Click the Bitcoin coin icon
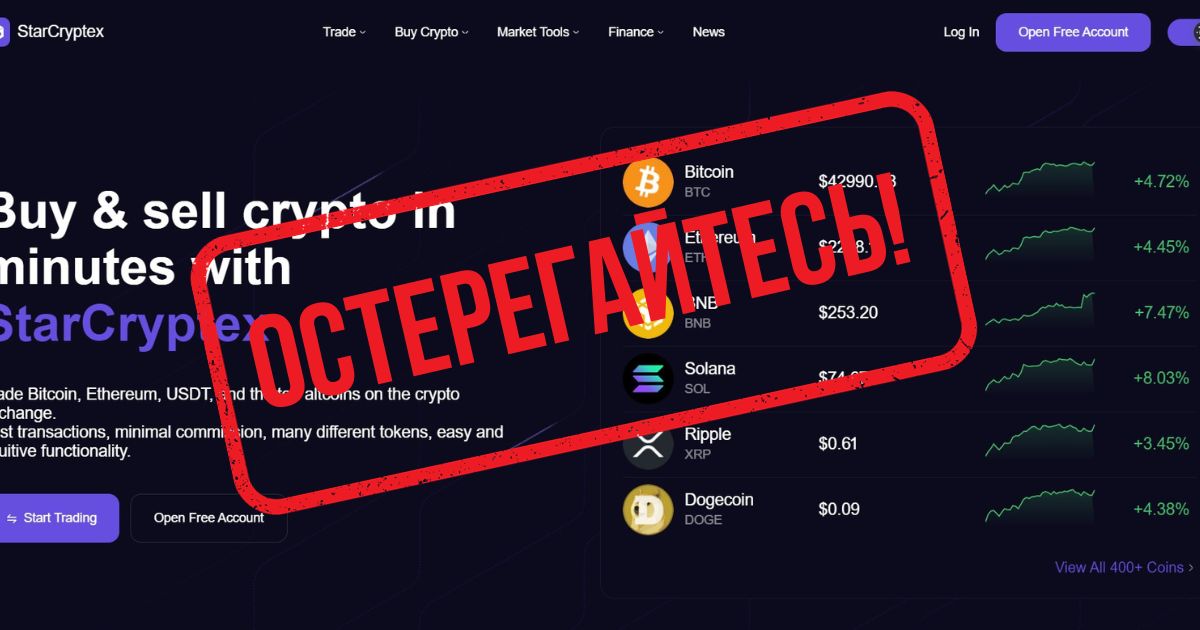 click(x=648, y=182)
